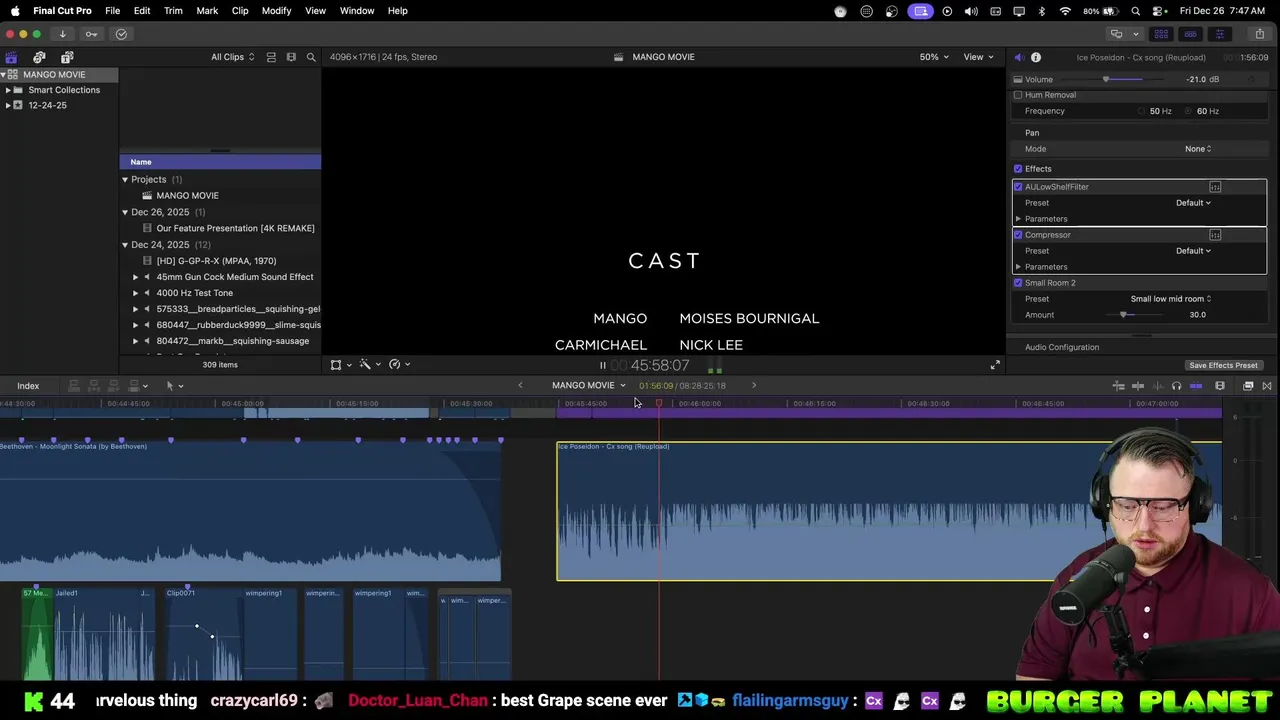Click the browser search magnifier icon
Image resolution: width=1280 pixels, height=720 pixels.
tap(311, 57)
